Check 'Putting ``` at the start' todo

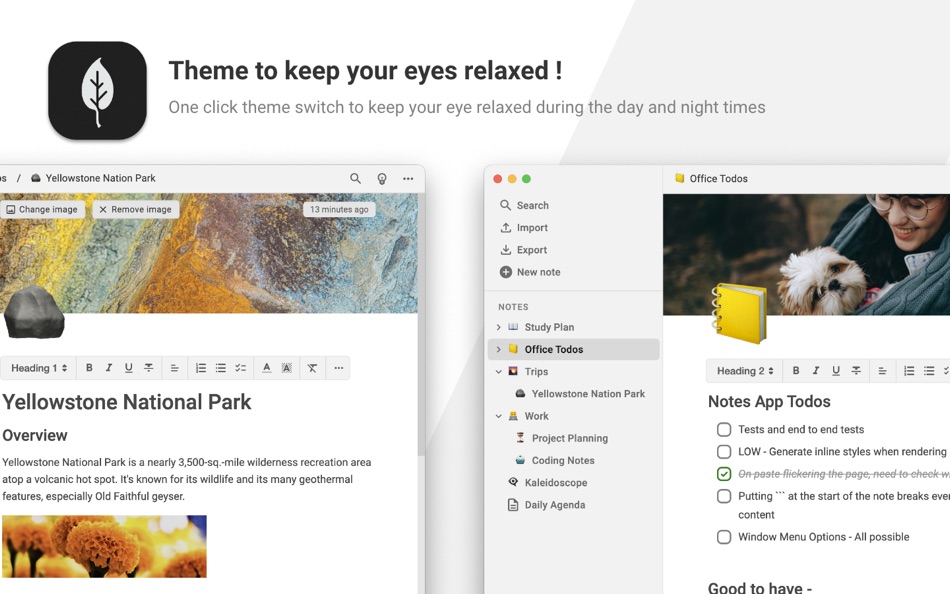point(723,496)
